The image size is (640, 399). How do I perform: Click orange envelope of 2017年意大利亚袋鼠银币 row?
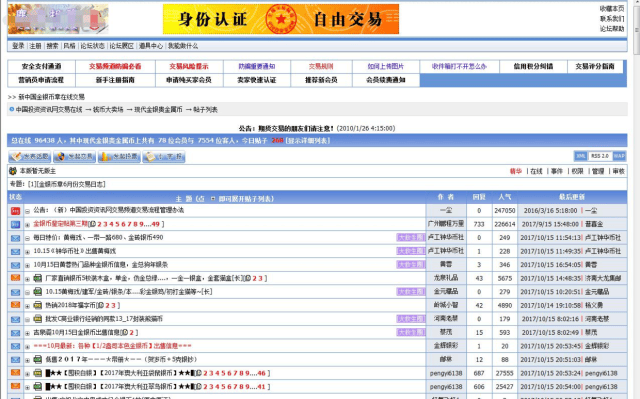[16, 372]
